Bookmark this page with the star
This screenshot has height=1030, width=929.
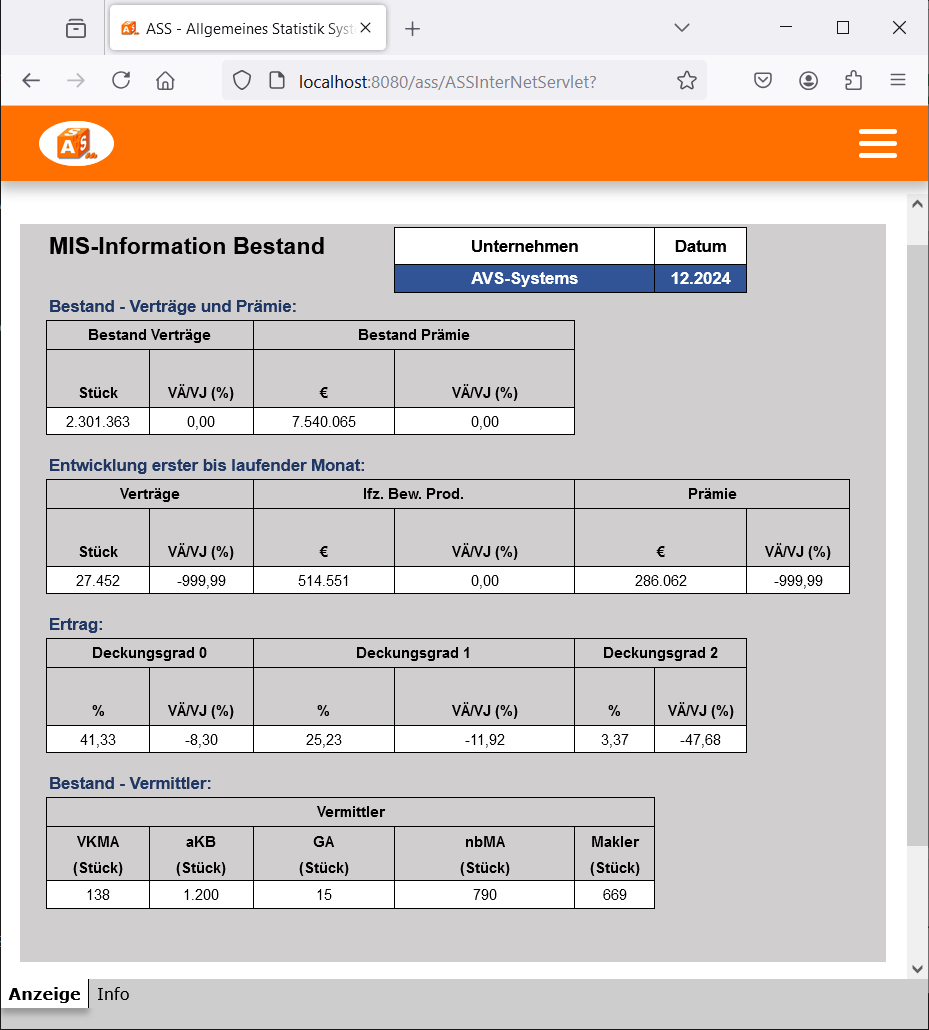[x=687, y=81]
